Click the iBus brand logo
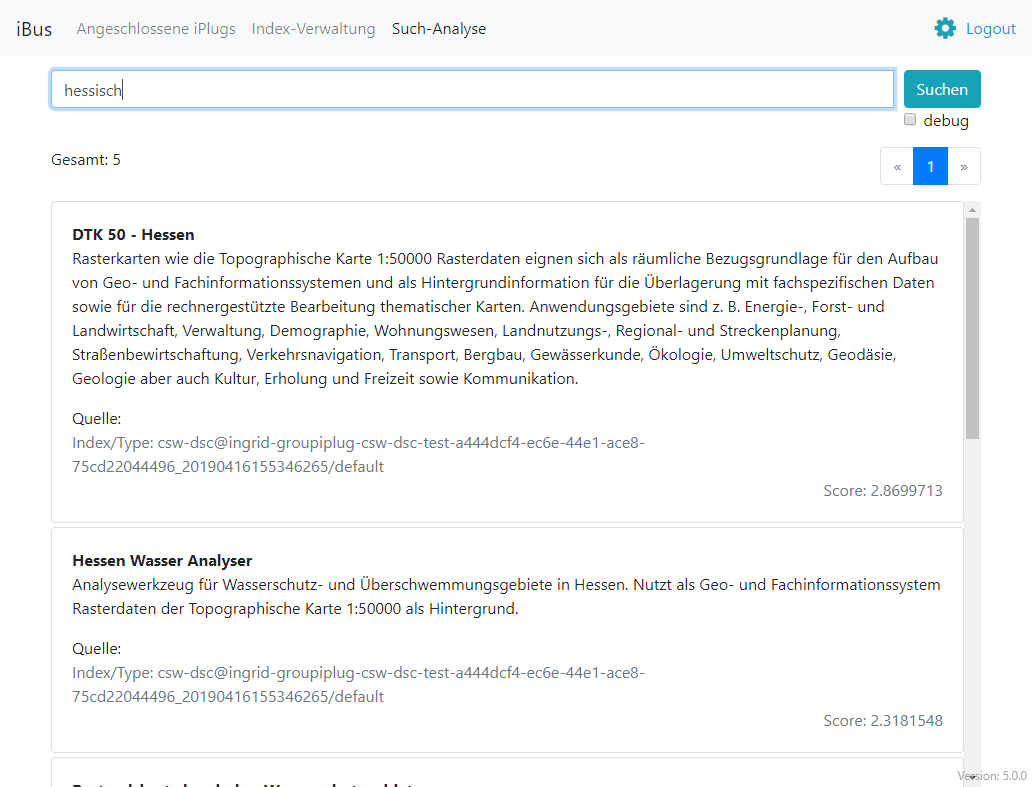The height and width of the screenshot is (787, 1032). [x=33, y=29]
